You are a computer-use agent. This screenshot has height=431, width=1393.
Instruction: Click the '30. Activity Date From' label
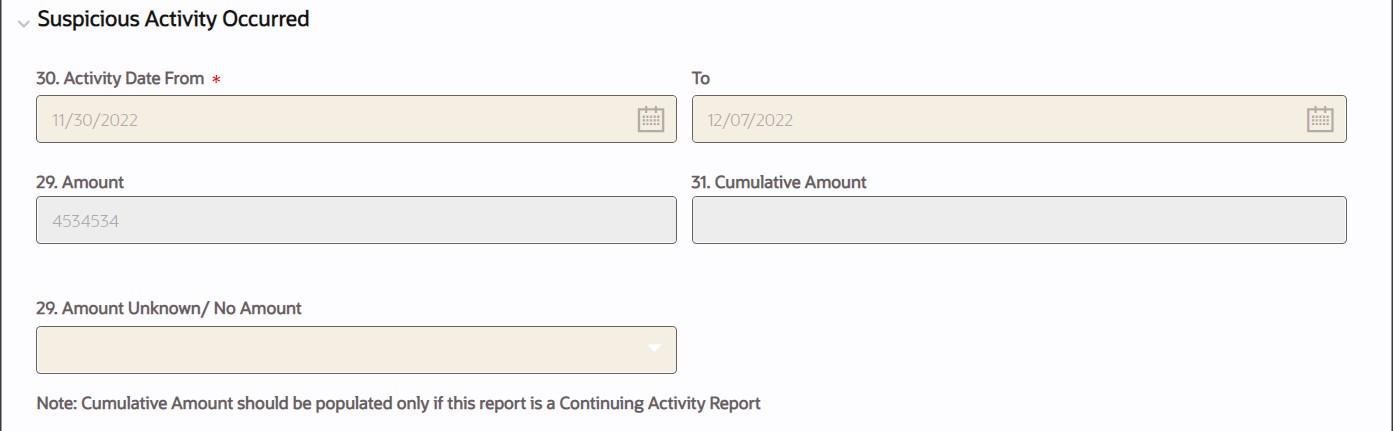click(120, 78)
